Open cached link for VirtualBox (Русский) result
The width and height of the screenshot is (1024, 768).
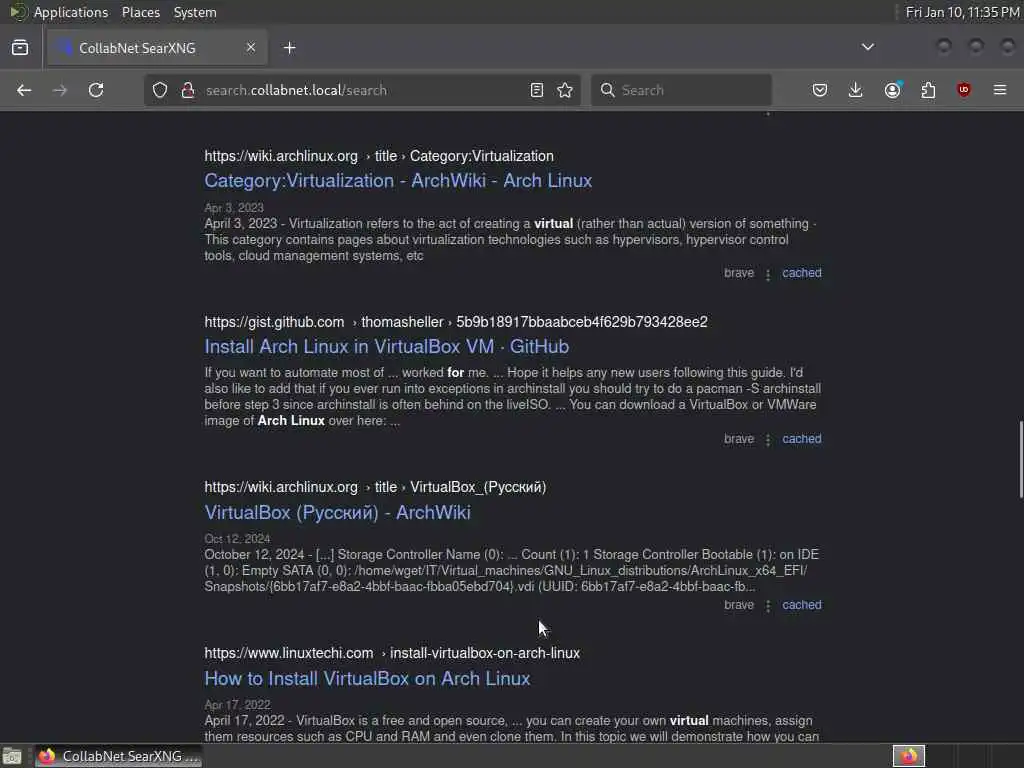pyautogui.click(x=802, y=605)
